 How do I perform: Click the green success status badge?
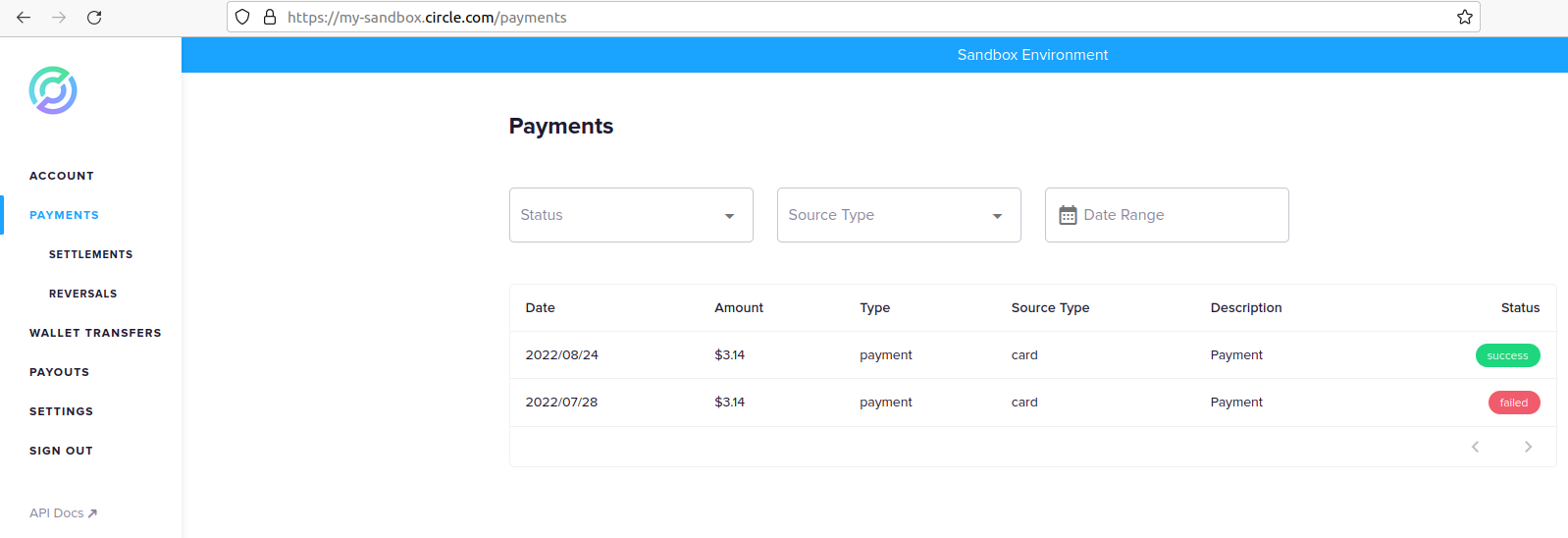[1507, 355]
